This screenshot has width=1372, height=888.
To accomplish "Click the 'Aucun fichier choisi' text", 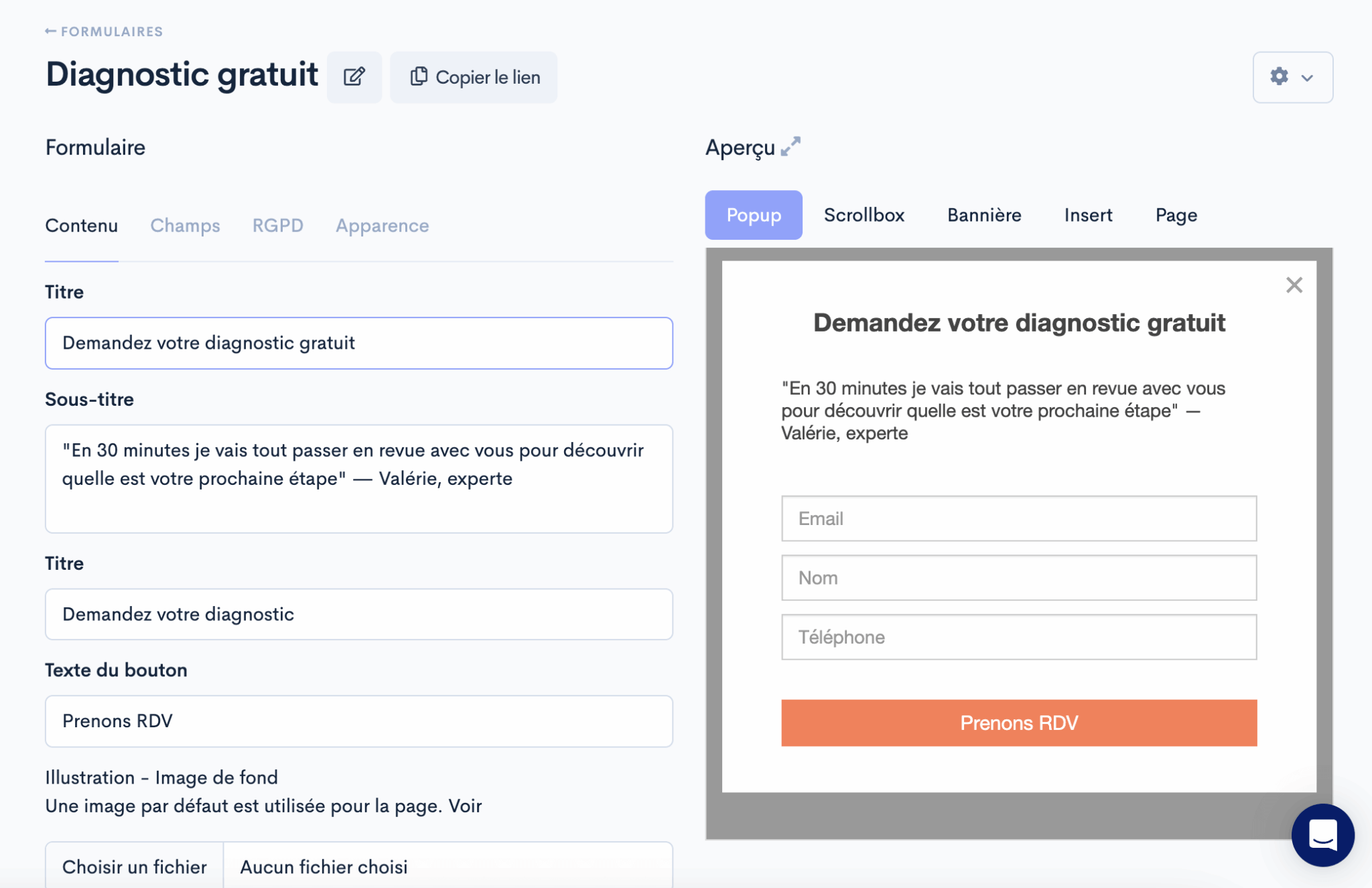I will (x=324, y=867).
